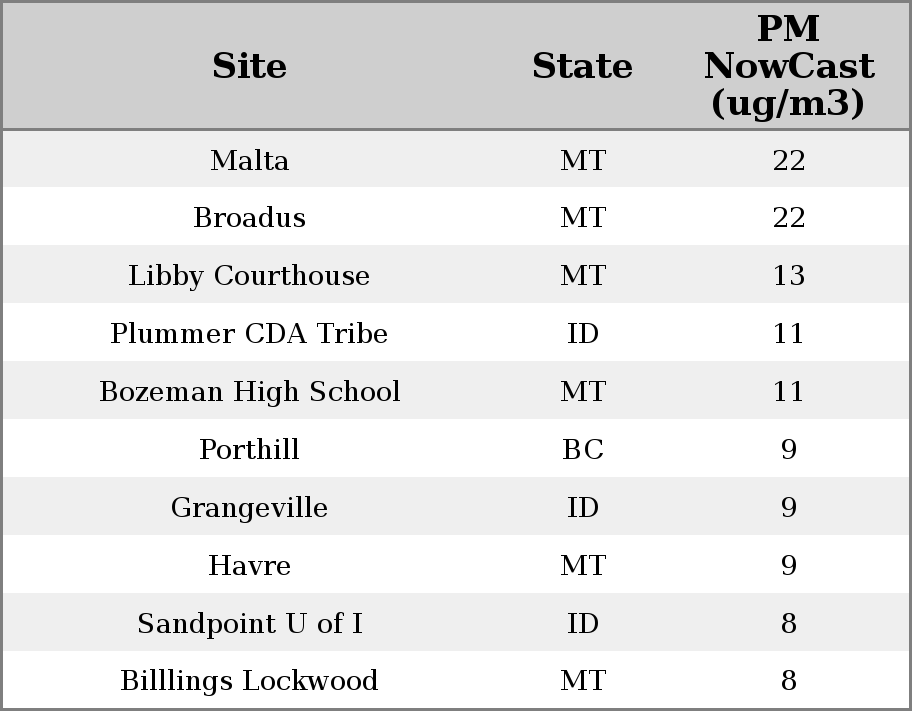Click the Libby Courthouse site name
The width and height of the screenshot is (912, 711).
click(x=249, y=276)
